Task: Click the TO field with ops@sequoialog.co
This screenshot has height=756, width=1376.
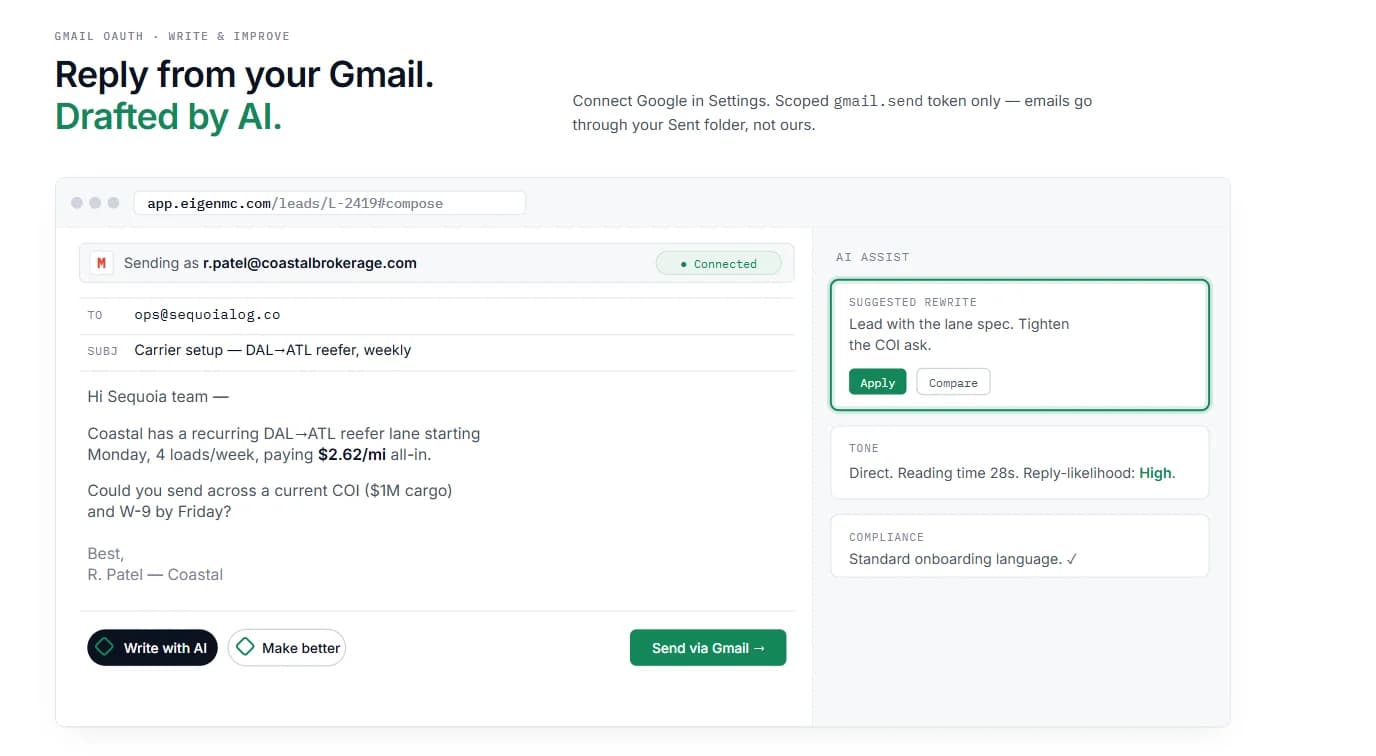Action: tap(437, 315)
